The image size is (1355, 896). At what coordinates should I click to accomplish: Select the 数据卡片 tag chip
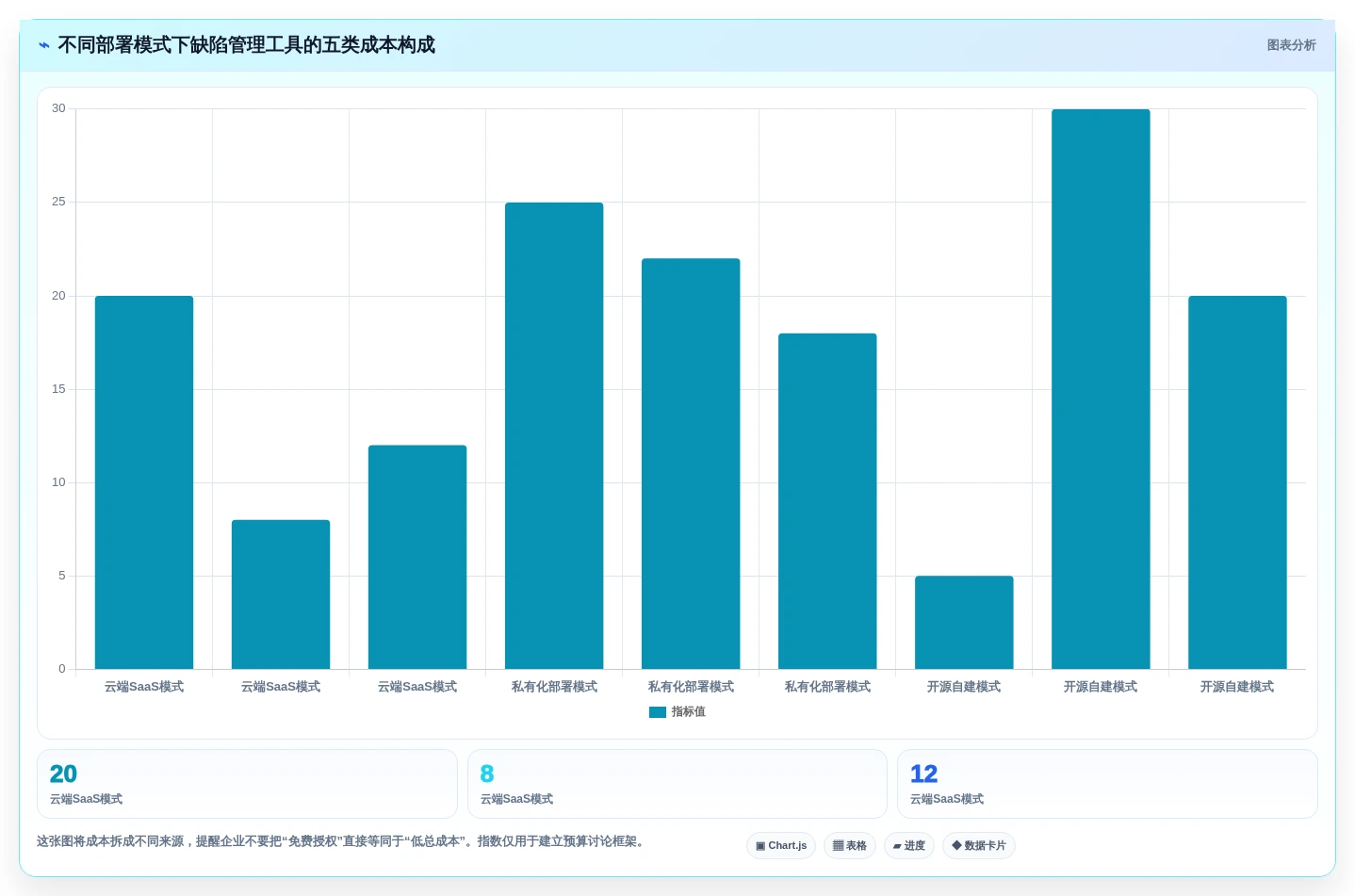(979, 846)
